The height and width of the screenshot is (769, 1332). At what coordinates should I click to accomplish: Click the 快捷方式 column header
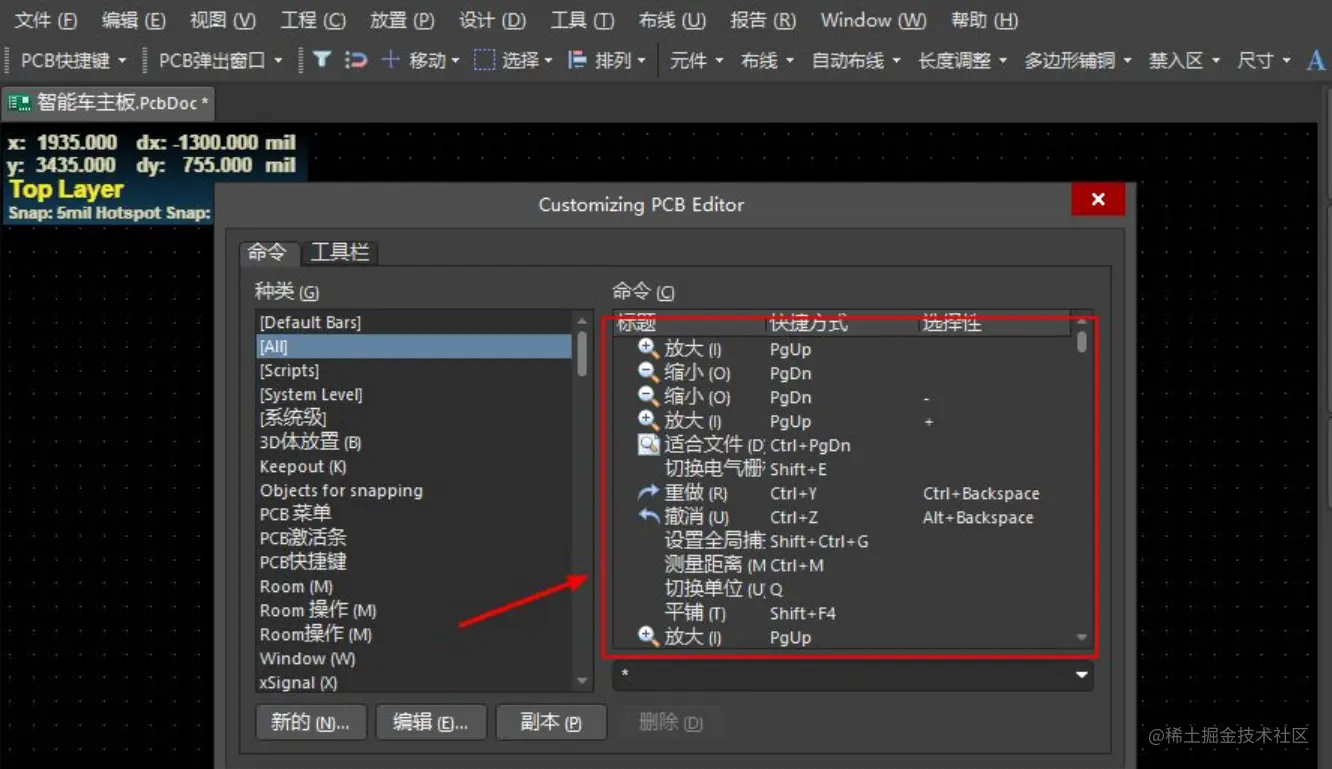pos(842,323)
